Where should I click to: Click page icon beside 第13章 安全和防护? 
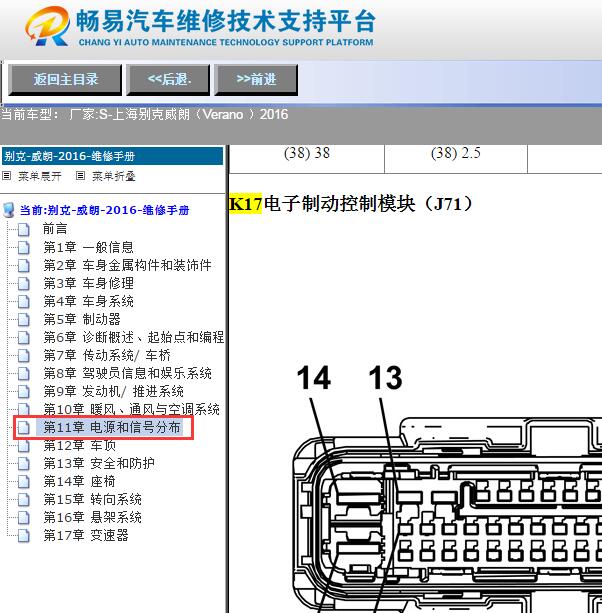23,463
